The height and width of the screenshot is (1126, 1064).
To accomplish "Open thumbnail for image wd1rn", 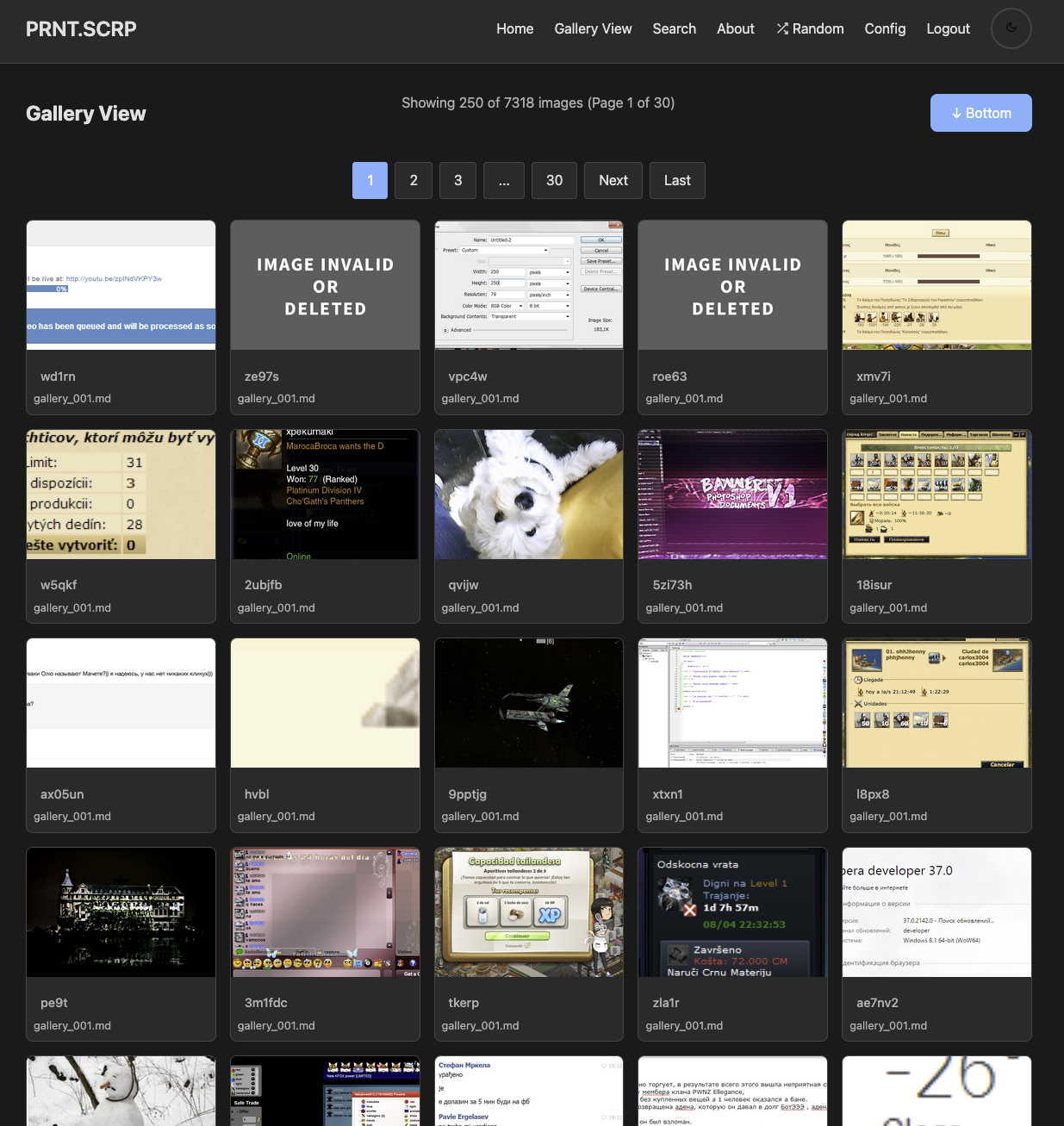I will point(121,285).
